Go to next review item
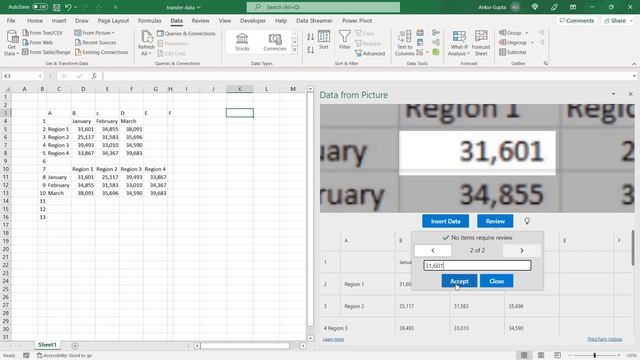Viewport: 640px width, 360px height. click(522, 251)
